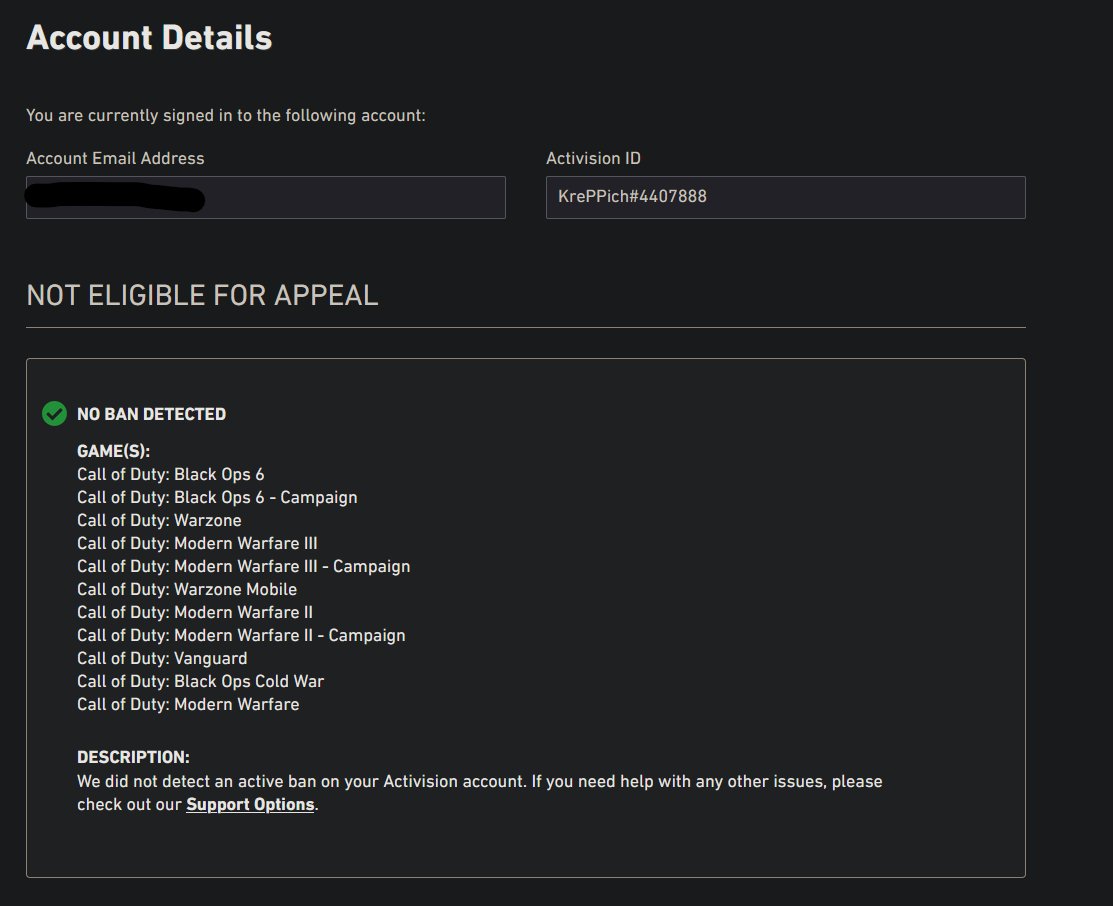Click 'Call of Duty: Modern Warfare III' entry
Image resolution: width=1113 pixels, height=906 pixels.
click(197, 543)
